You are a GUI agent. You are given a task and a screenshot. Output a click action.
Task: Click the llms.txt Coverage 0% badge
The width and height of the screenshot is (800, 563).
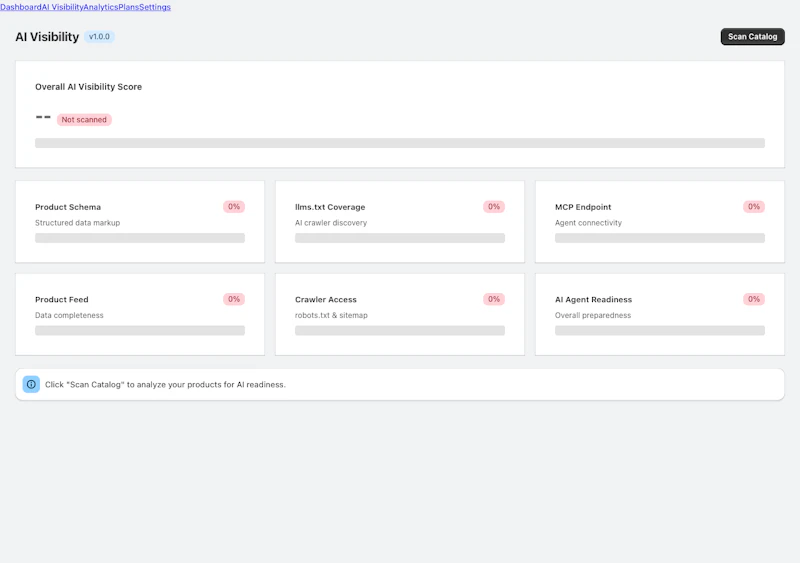coord(494,207)
